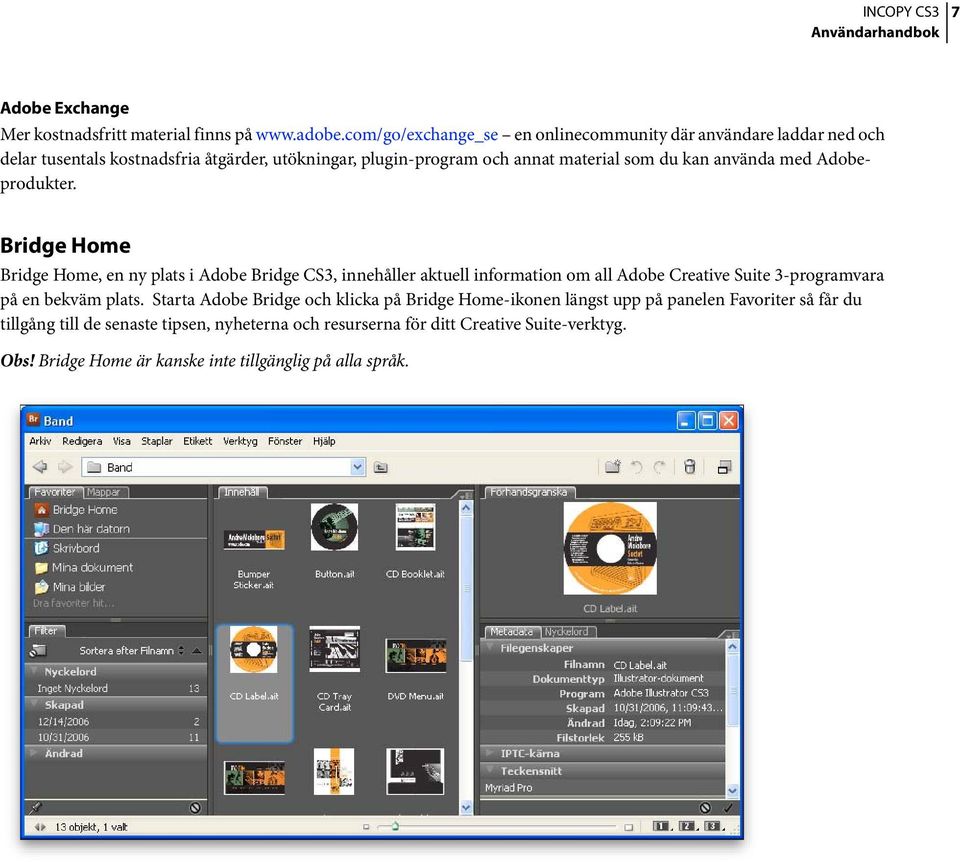Image resolution: width=960 pixels, height=862 pixels.
Task: Click the Bridge Home house icon
Action: pyautogui.click(x=41, y=509)
